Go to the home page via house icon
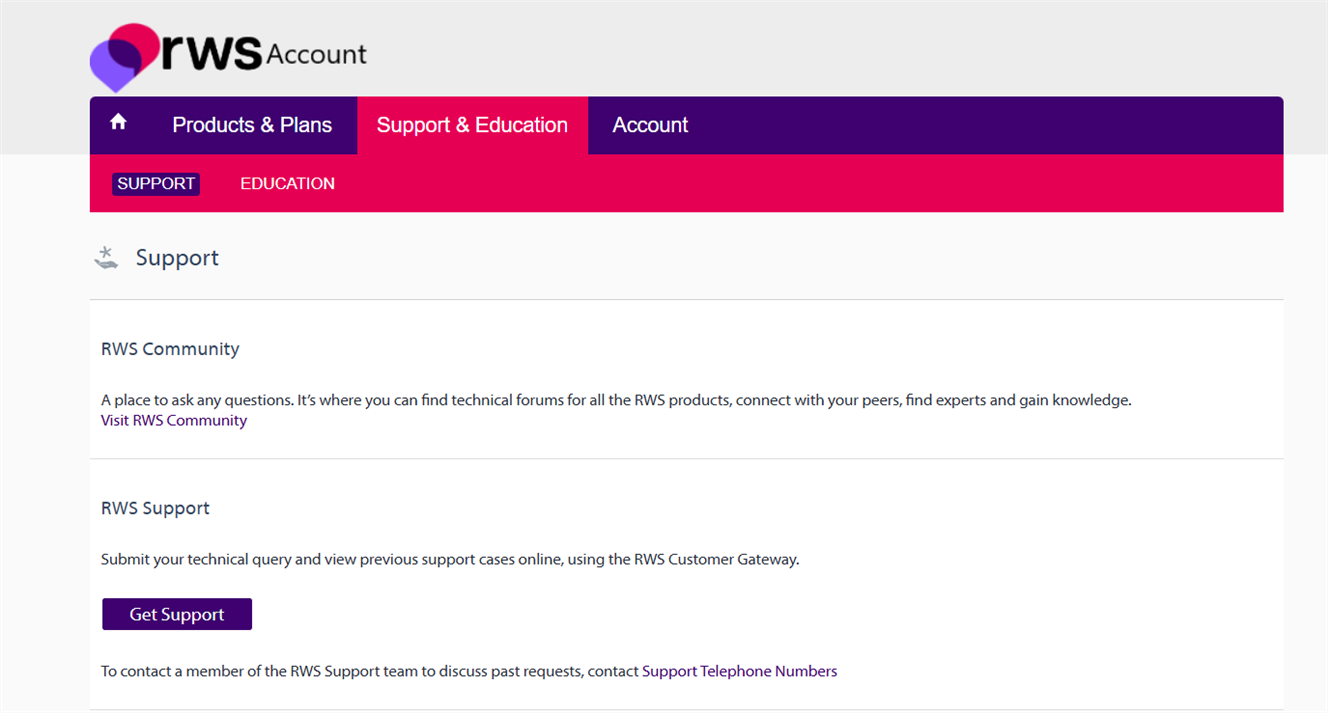This screenshot has width=1328, height=713. pos(118,122)
